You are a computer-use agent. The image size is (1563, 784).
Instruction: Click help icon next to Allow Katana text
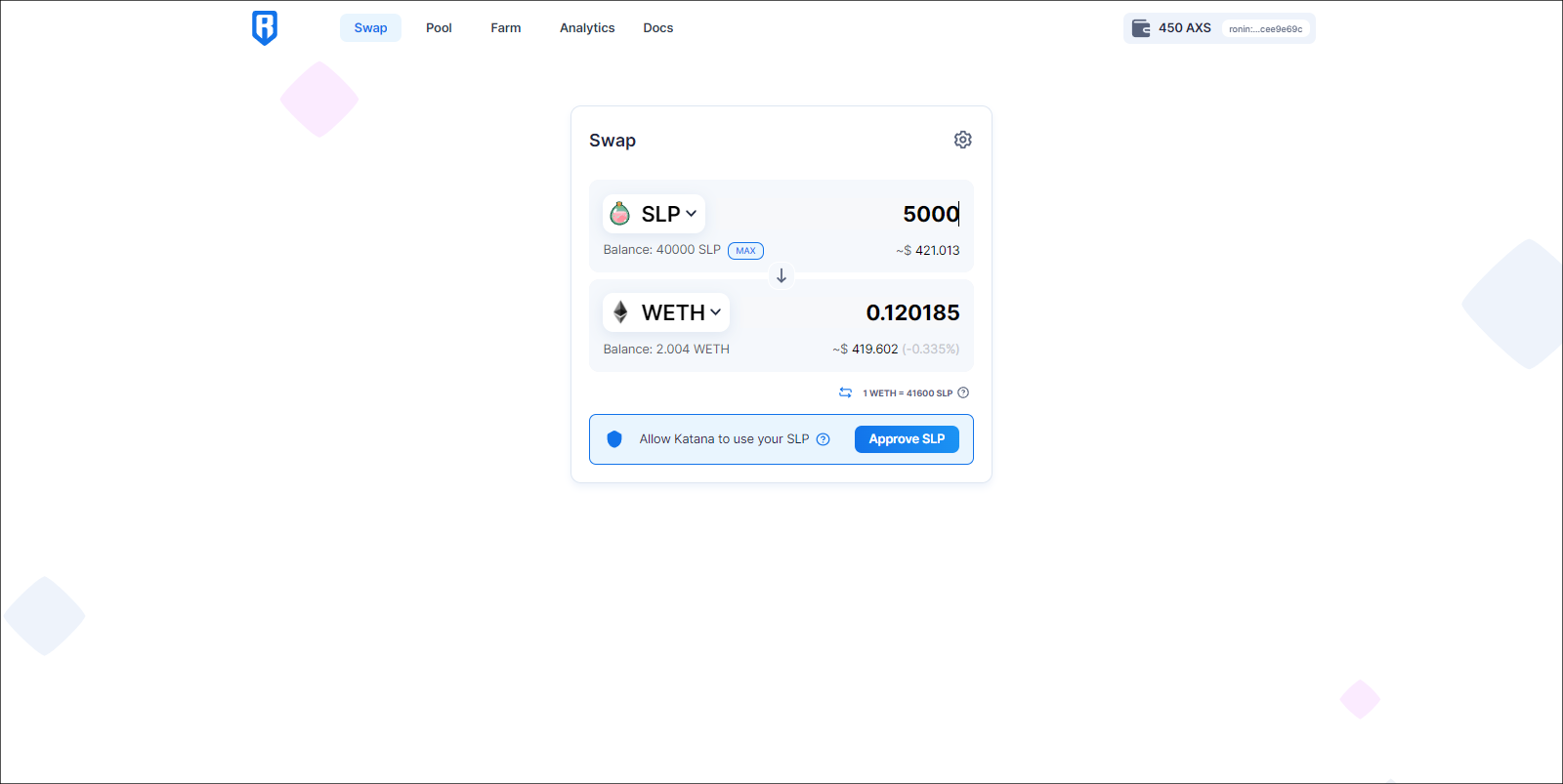[x=824, y=439]
